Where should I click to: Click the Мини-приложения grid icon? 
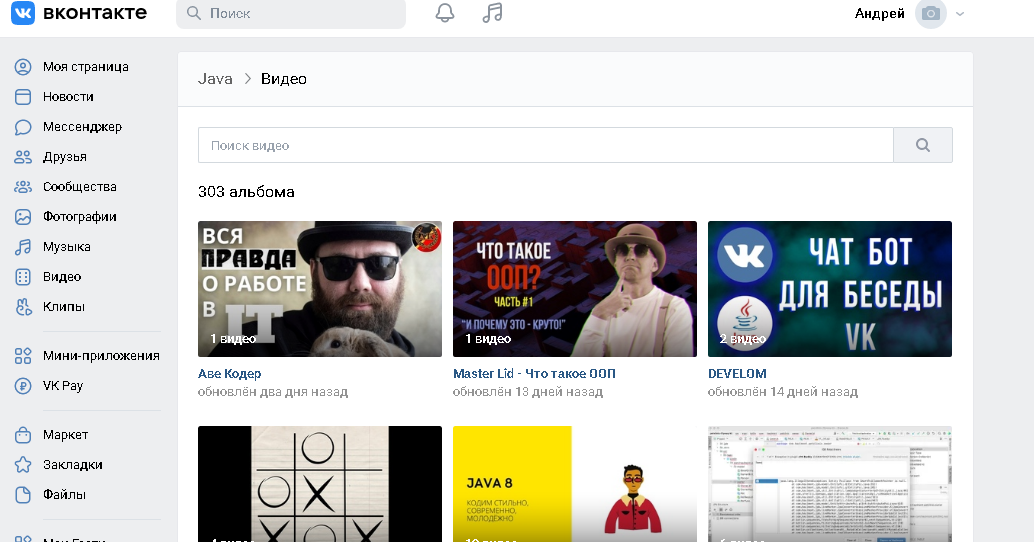tap(23, 356)
